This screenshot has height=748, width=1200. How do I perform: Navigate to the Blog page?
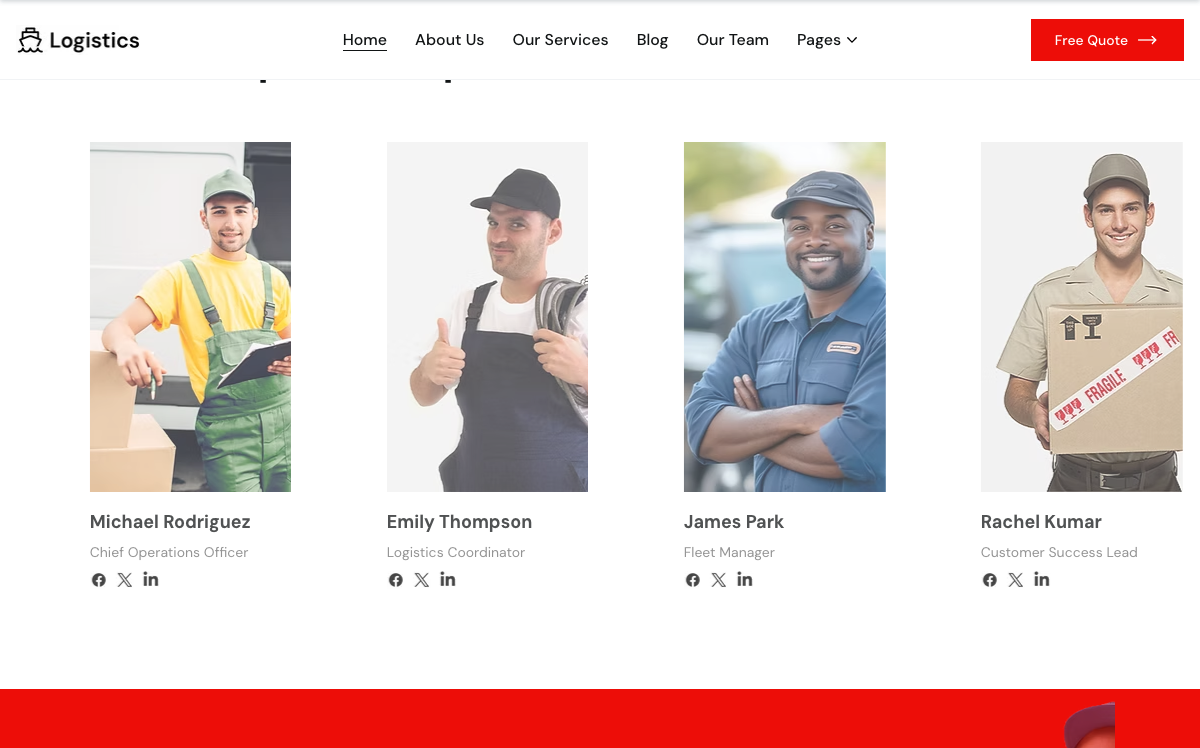click(652, 40)
